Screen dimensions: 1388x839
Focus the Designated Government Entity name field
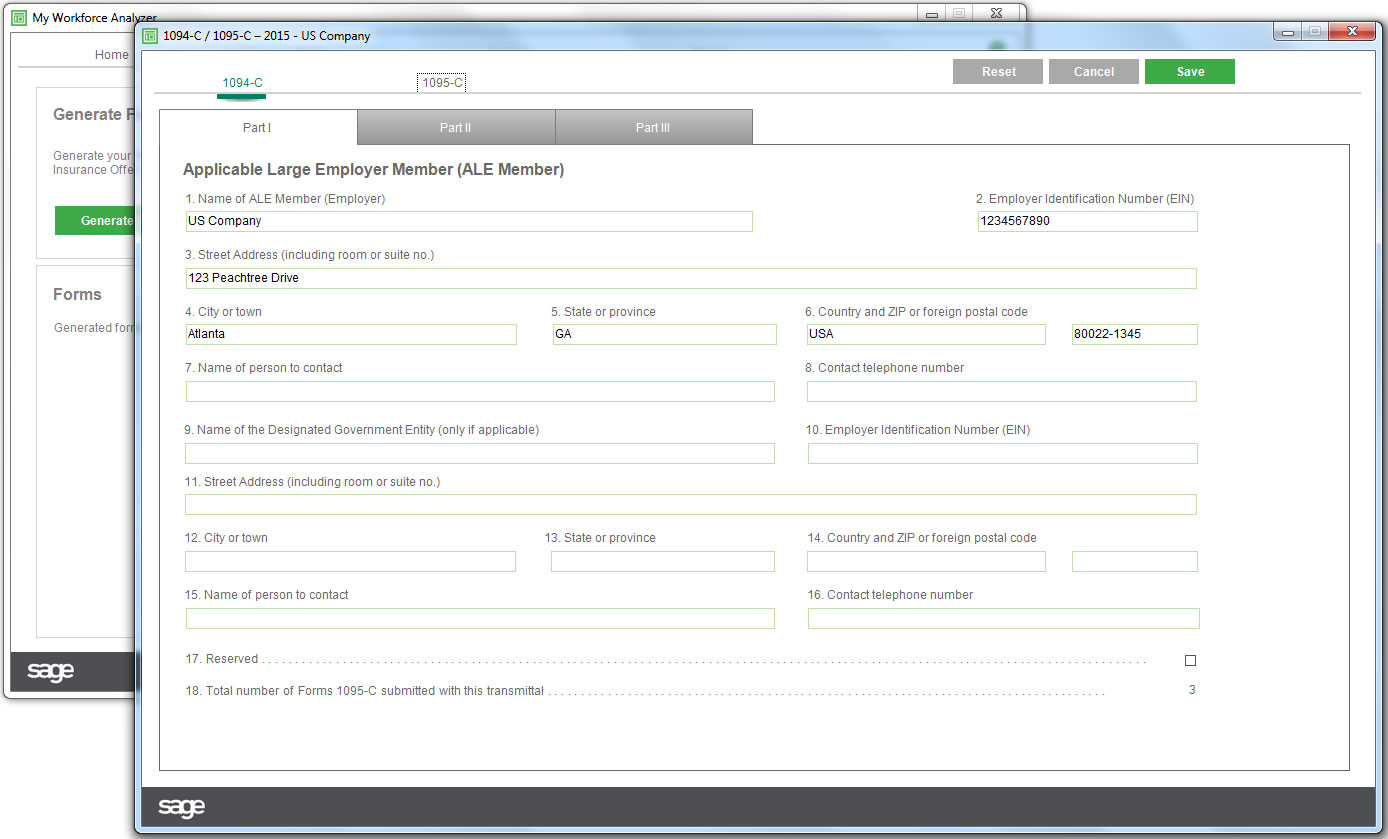point(480,453)
